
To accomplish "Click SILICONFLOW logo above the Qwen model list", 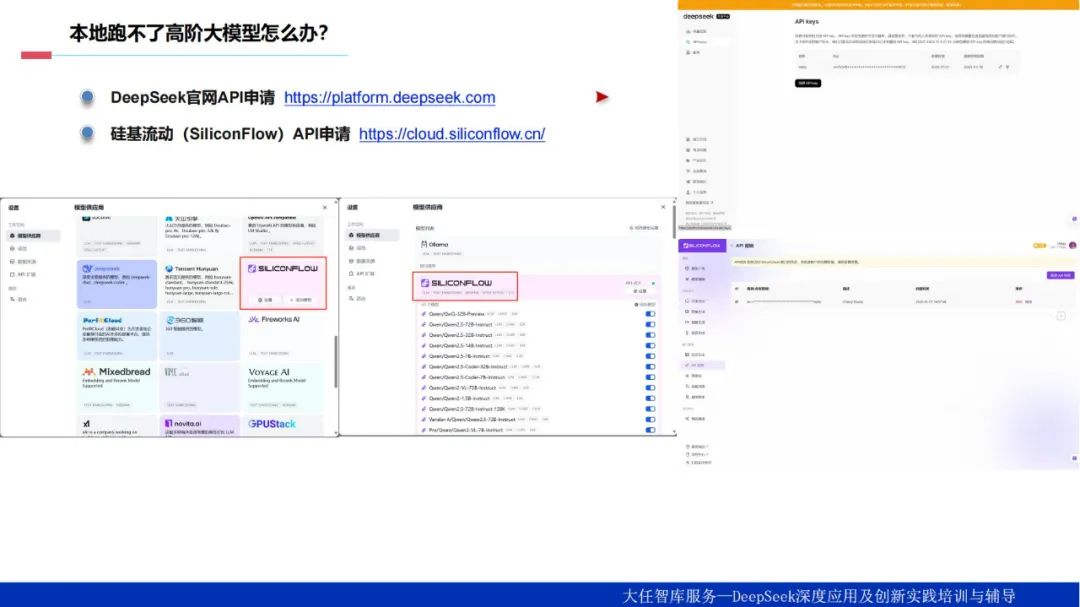I will 457,283.
